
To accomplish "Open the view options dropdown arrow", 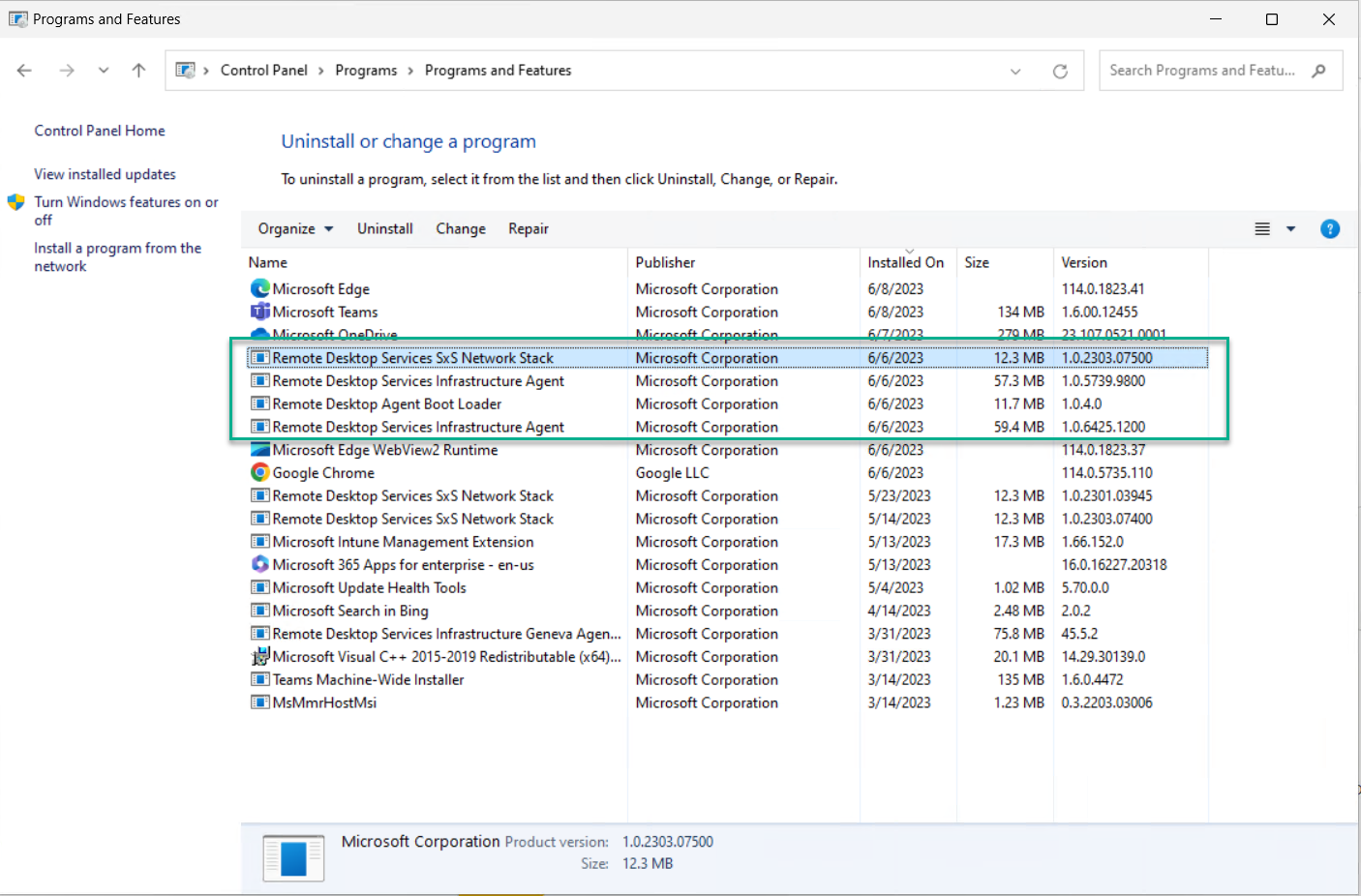I will 1290,229.
